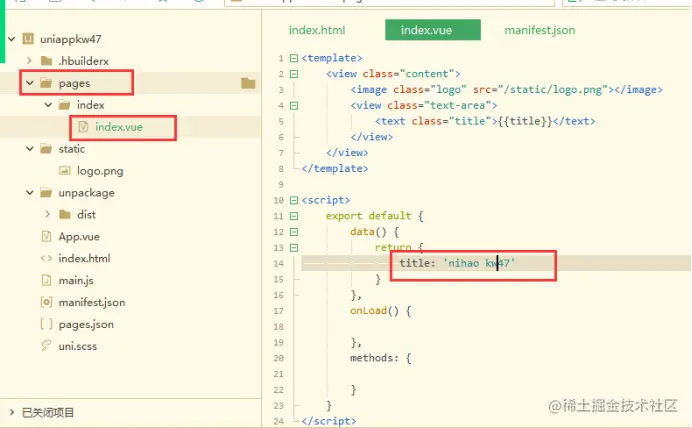Image resolution: width=692 pixels, height=428 pixels.
Task: Click the closing </script> tag line
Action: (329, 421)
